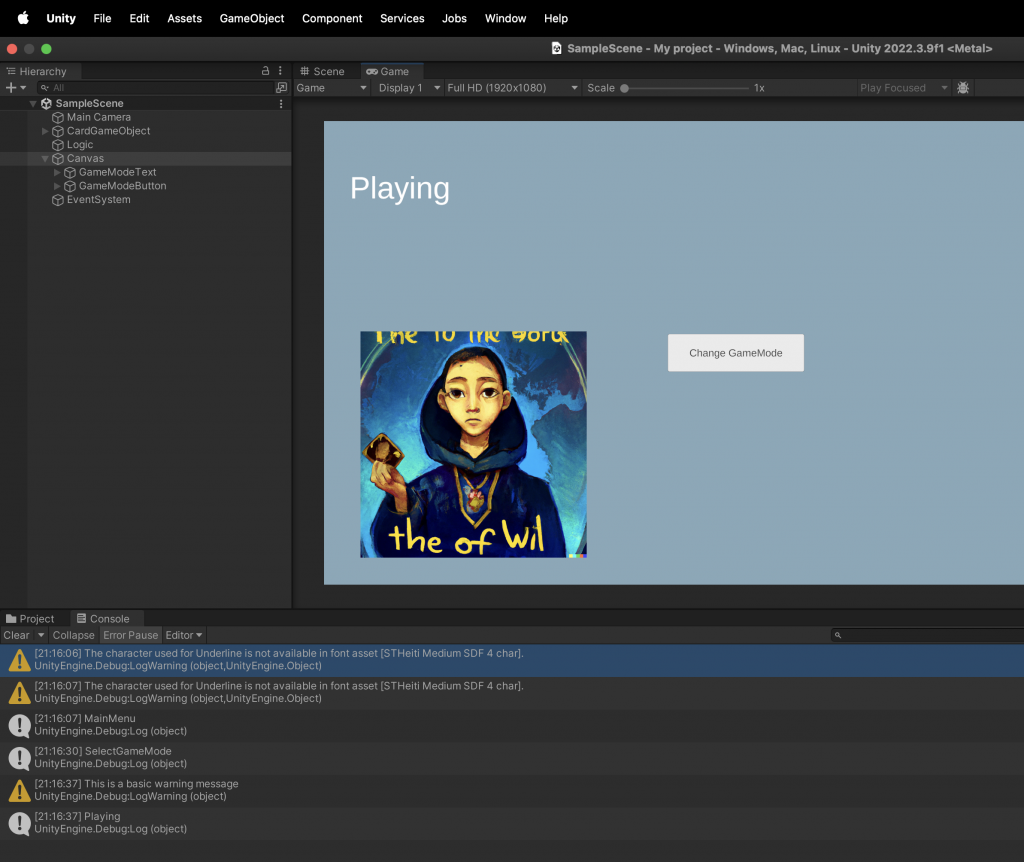Open the Window menu
This screenshot has height=862, width=1024.
(505, 18)
